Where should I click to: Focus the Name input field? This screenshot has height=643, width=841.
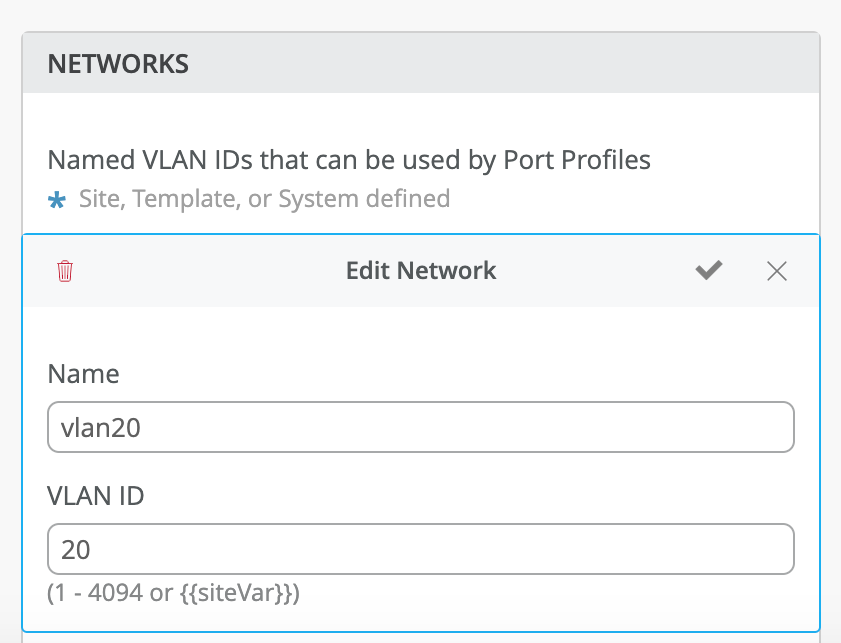click(420, 427)
